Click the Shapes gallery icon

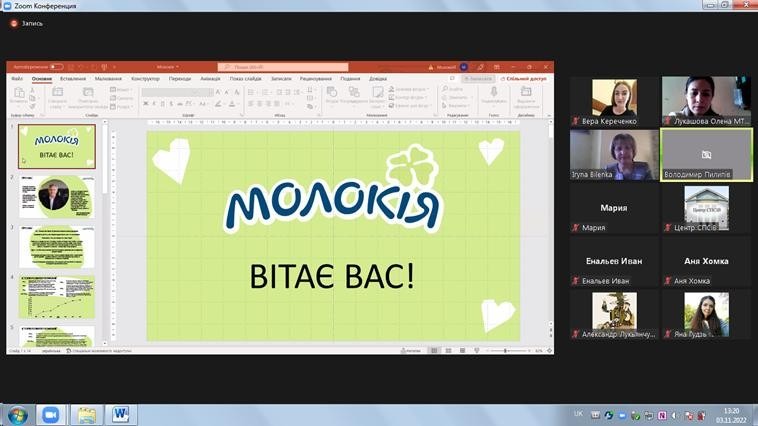(332, 92)
